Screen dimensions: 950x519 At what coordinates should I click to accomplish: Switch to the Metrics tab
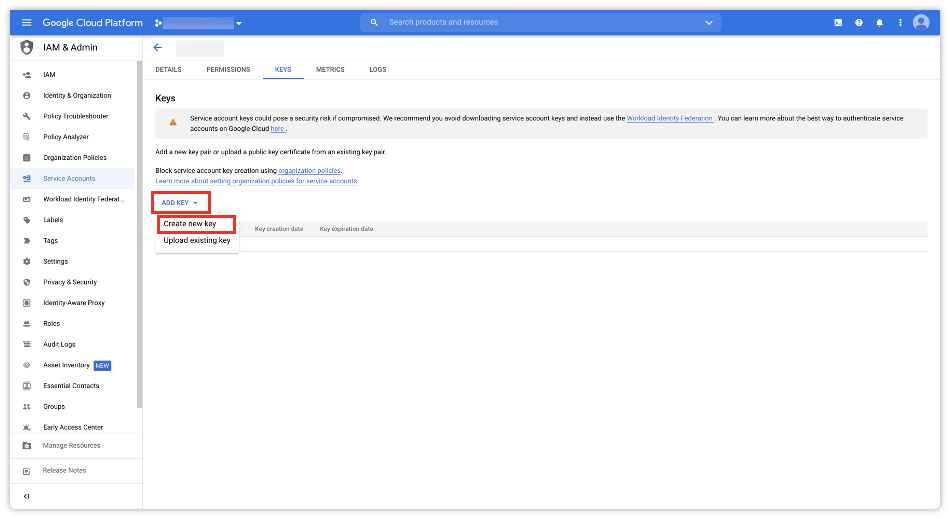click(330, 70)
